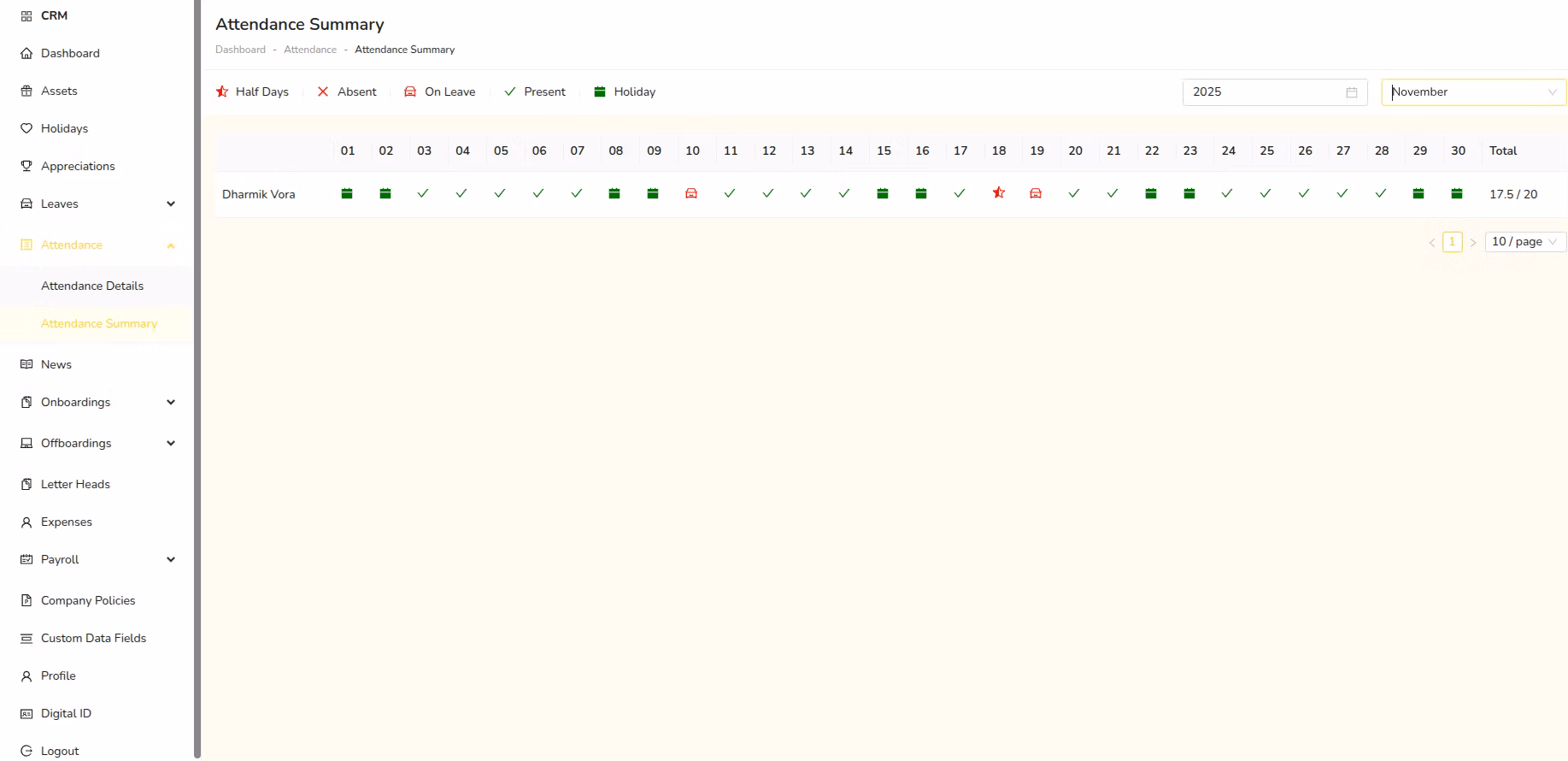Click the present checkmark under day 03
Viewport: 1568px width, 761px height.
pyautogui.click(x=423, y=194)
